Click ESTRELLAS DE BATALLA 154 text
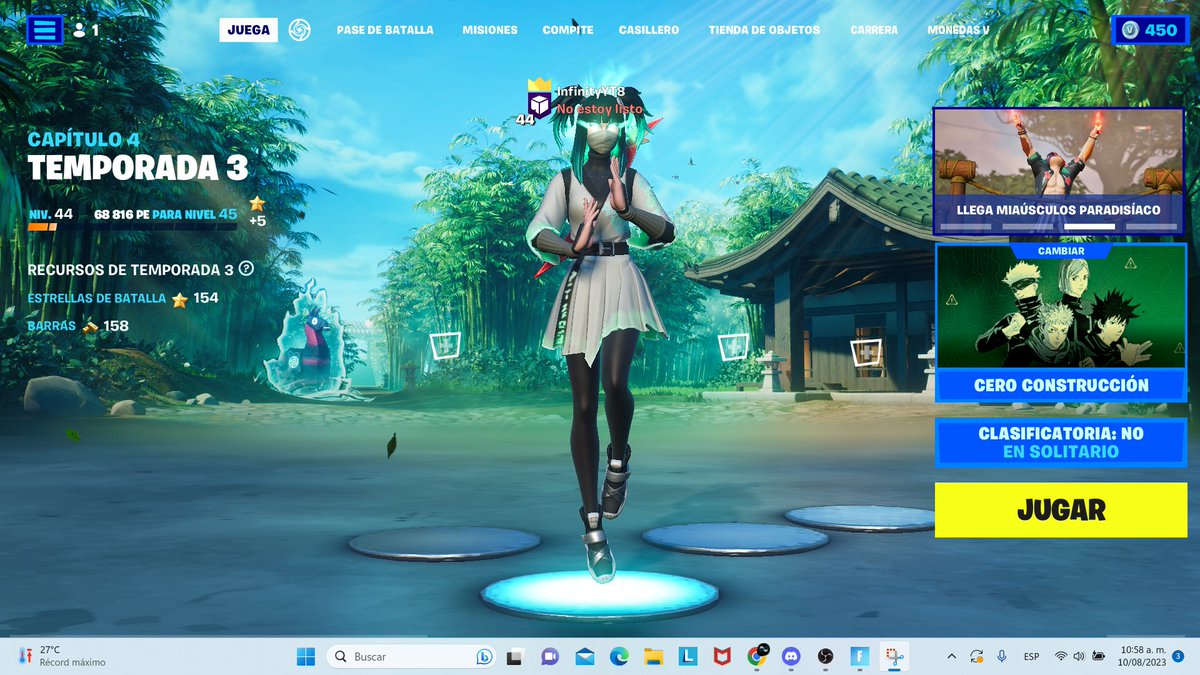This screenshot has height=675, width=1200. (x=123, y=298)
